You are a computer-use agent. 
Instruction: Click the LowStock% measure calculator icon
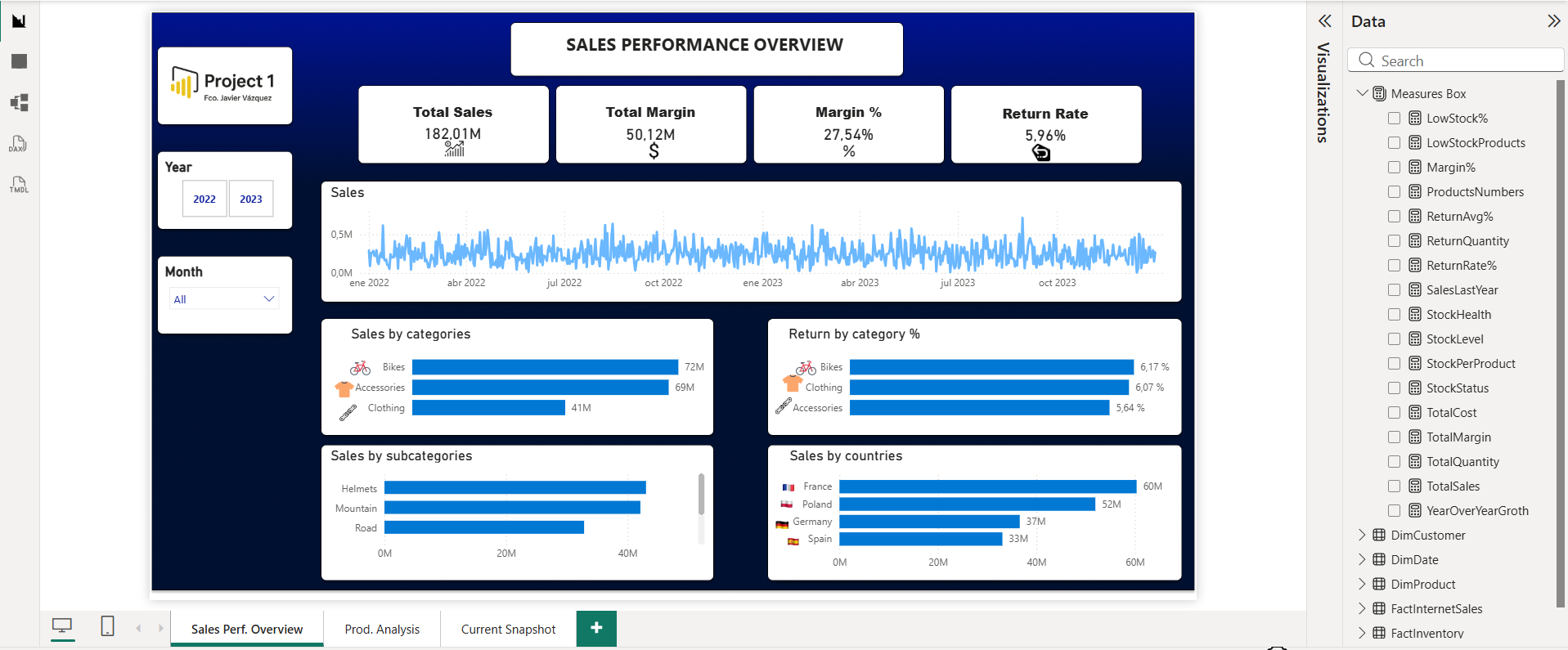[1415, 119]
